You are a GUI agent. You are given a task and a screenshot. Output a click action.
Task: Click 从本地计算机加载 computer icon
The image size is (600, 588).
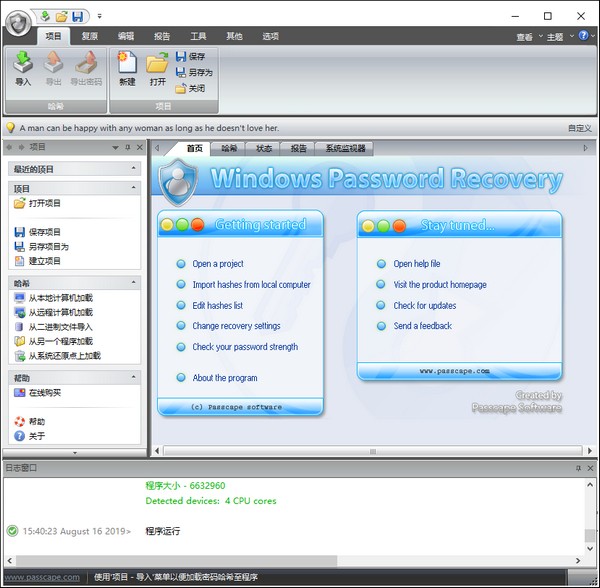click(19, 298)
